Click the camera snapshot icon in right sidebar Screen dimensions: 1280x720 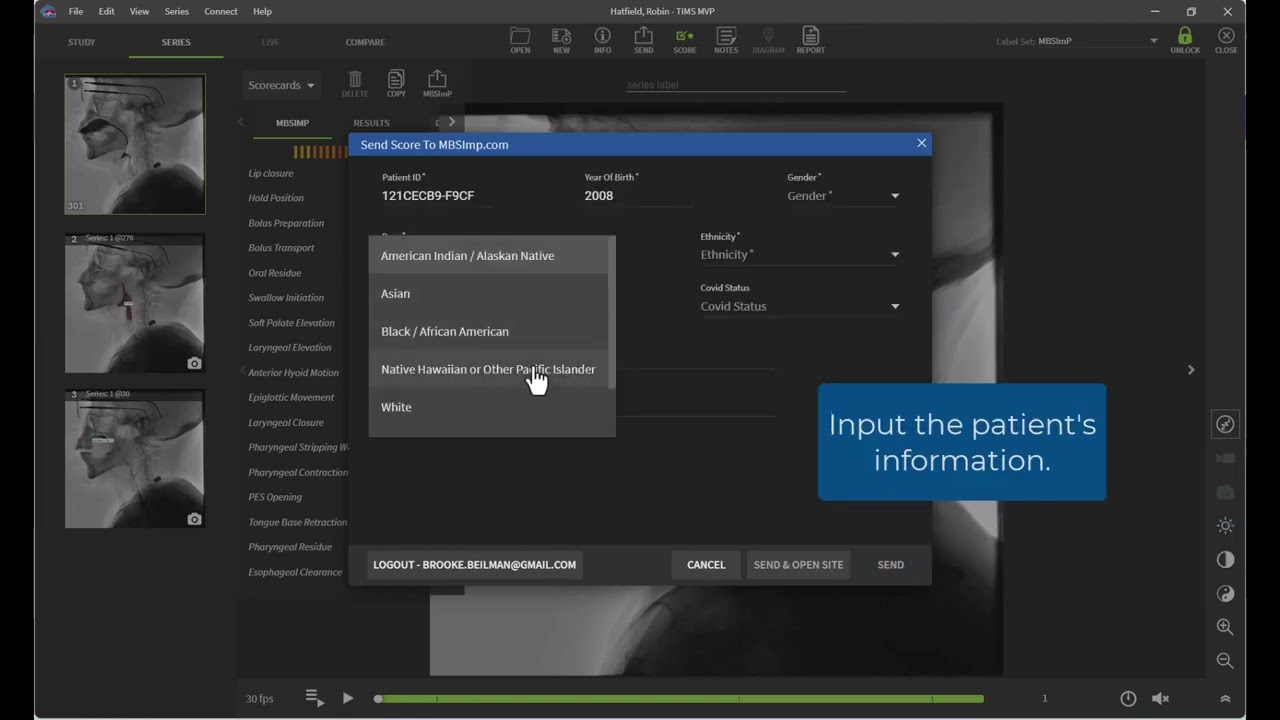1225,492
